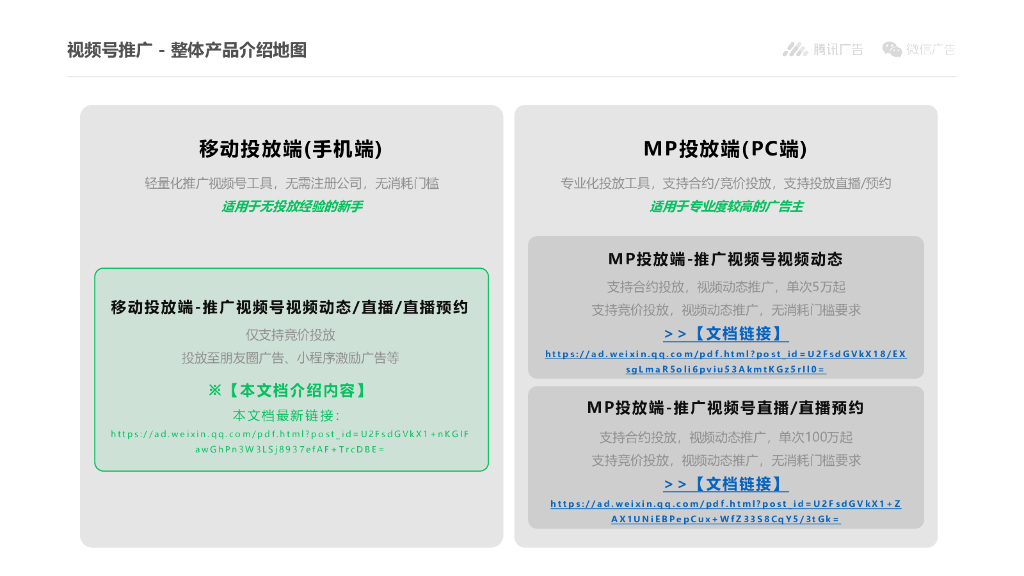The image size is (1024, 576).
Task: Click the line mentioning 单次100万起
Action: (x=726, y=437)
